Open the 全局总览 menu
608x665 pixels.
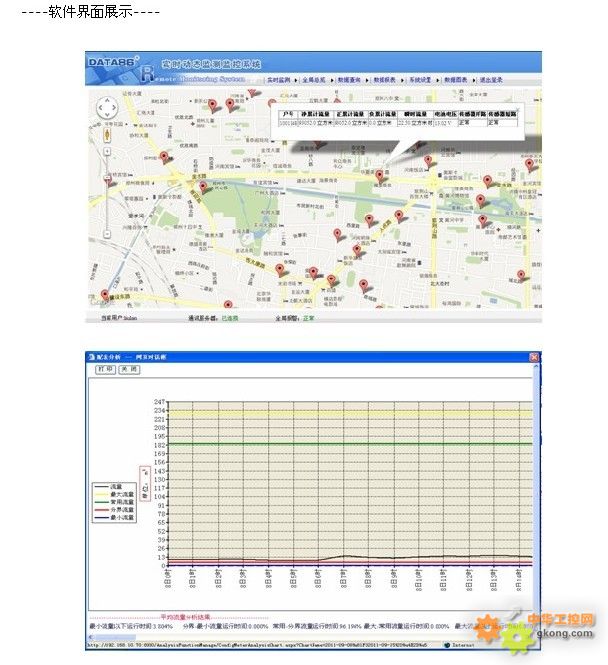click(318, 78)
